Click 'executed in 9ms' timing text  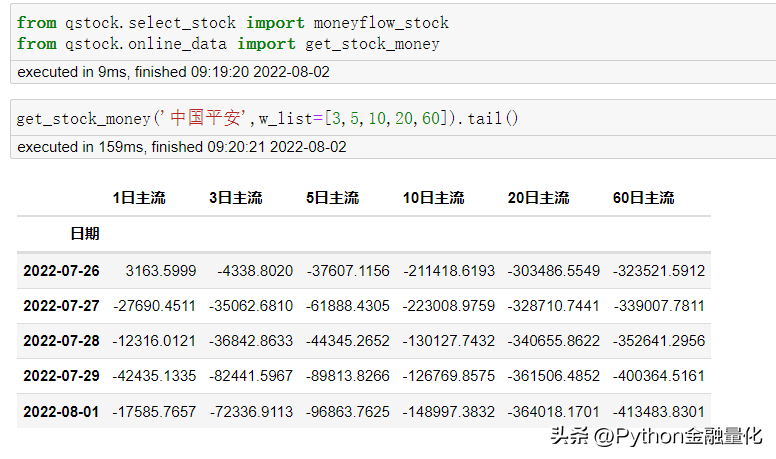pos(173,72)
